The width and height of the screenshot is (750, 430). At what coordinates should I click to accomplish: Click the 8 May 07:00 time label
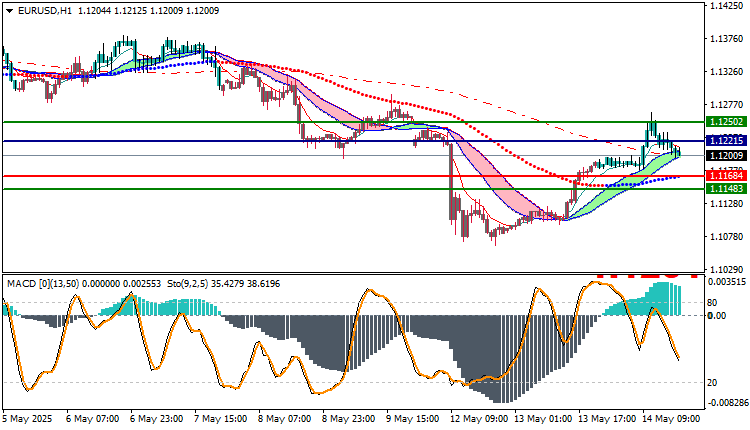tap(285, 419)
